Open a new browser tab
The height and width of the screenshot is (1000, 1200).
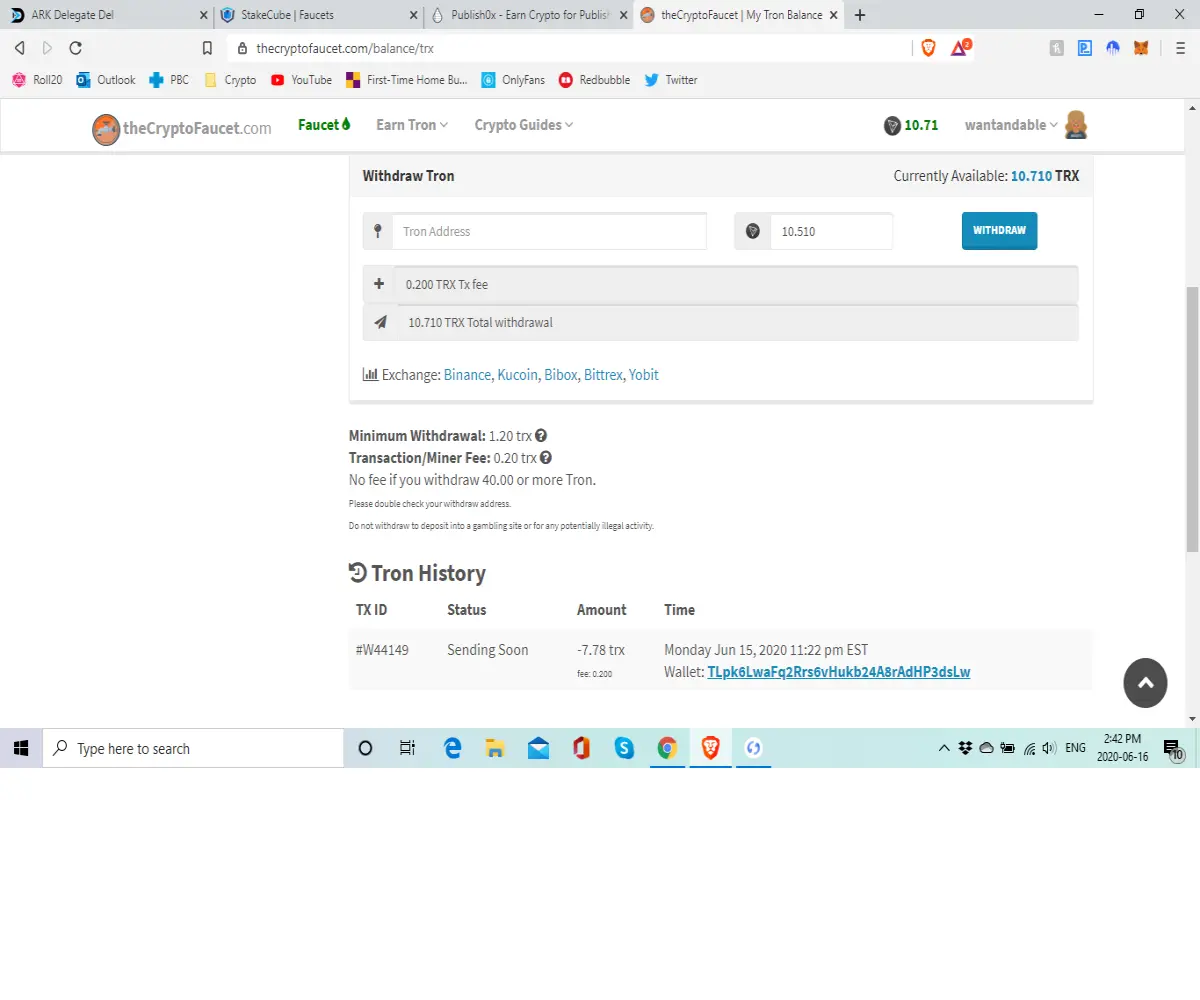pos(860,15)
